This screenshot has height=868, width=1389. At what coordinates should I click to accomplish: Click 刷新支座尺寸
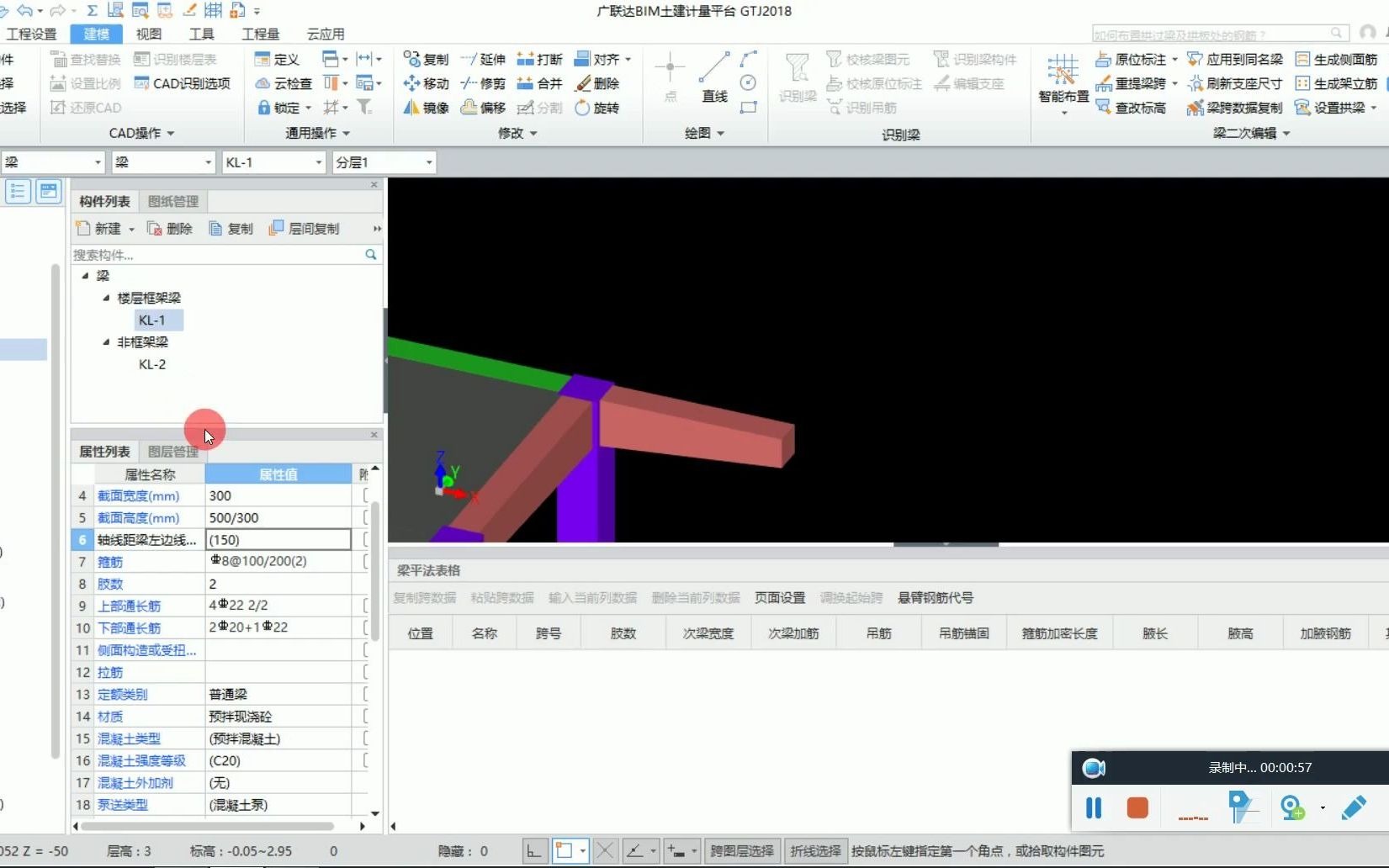coord(1235,83)
